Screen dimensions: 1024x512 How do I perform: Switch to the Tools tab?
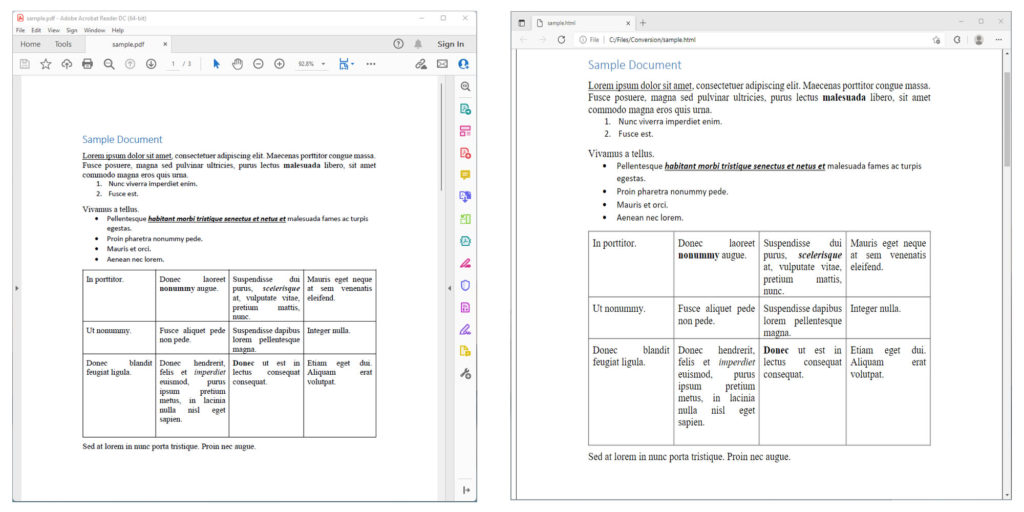[63, 44]
